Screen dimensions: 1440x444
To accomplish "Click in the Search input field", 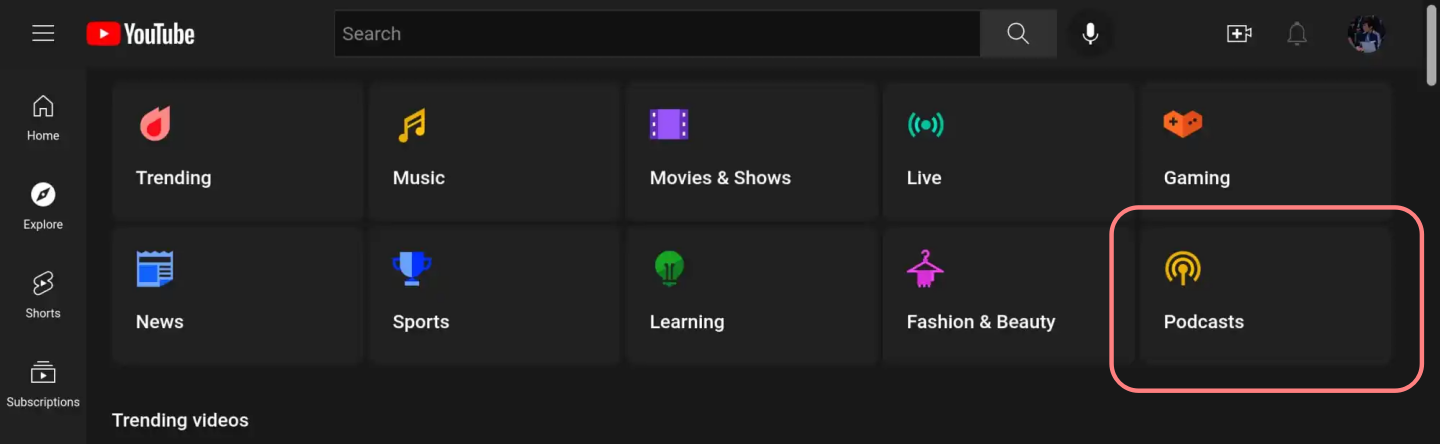I will point(656,34).
